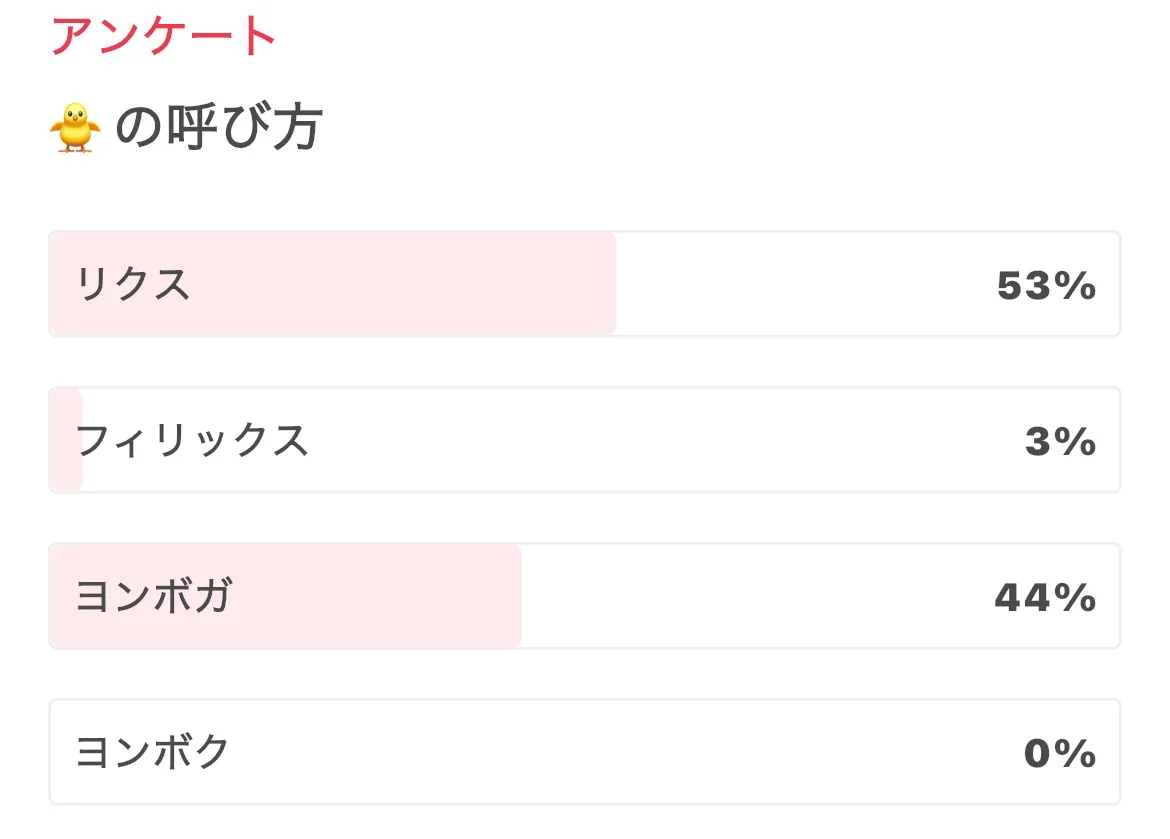
Task: Choose the ヨンボク poll option
Action: click(x=584, y=752)
